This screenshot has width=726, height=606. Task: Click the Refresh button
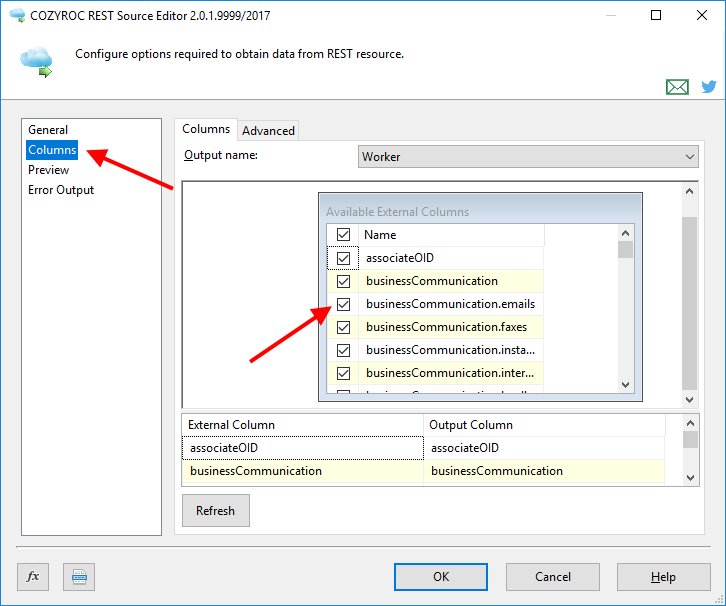216,510
